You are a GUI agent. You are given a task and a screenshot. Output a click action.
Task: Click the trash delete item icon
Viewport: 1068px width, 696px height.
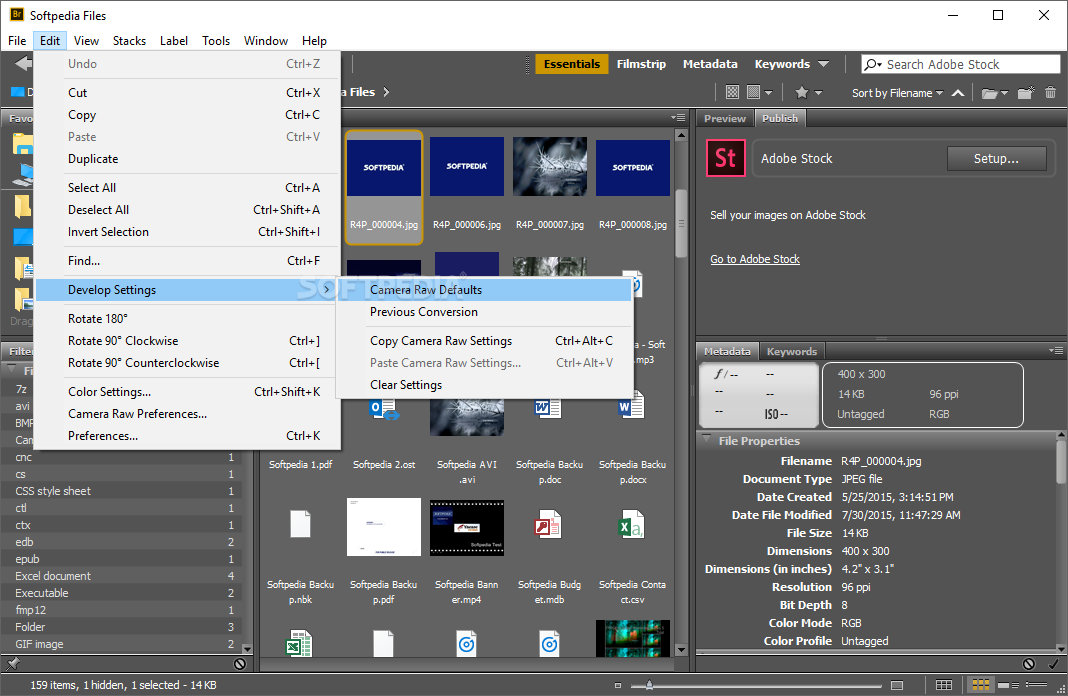click(x=1050, y=93)
